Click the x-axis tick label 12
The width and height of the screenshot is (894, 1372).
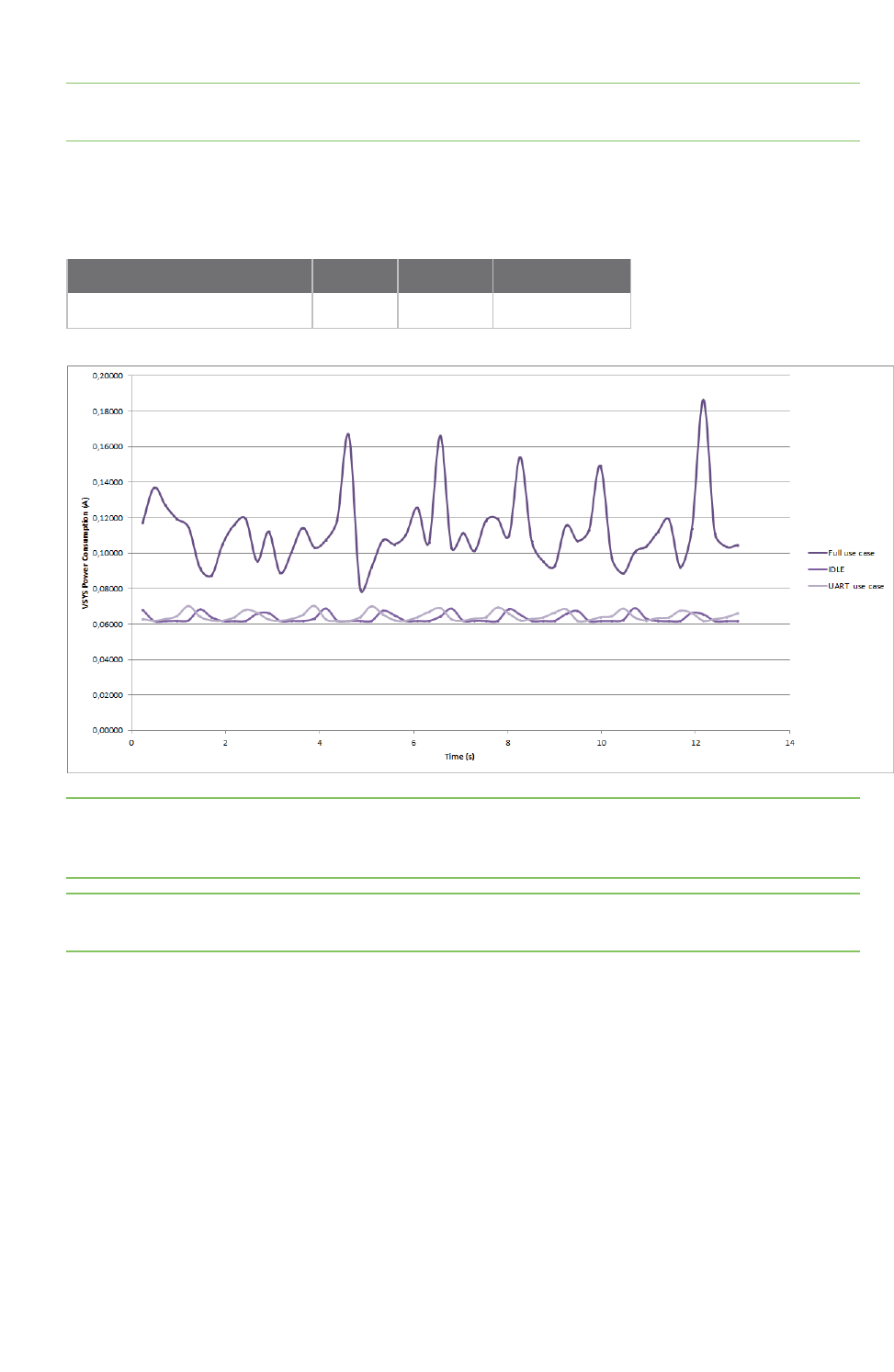pos(696,743)
